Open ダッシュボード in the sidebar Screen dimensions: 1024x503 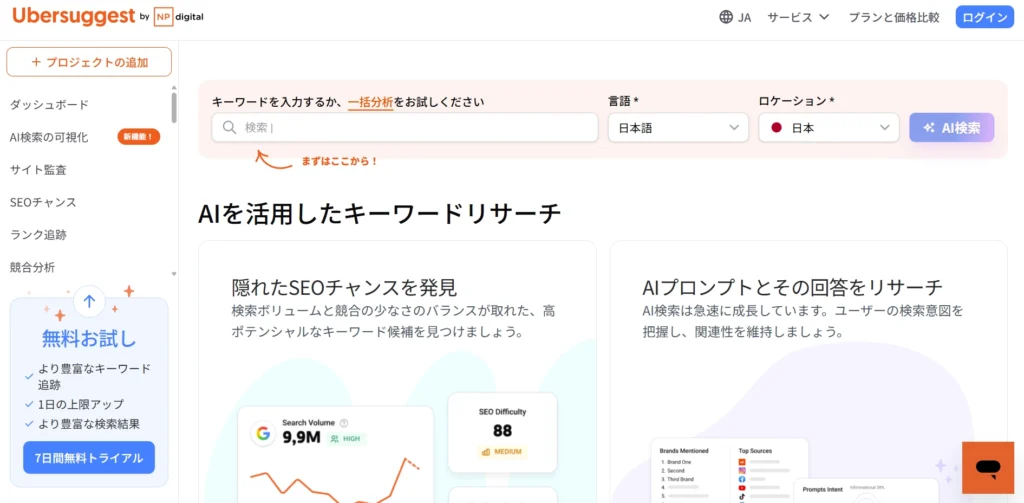point(49,105)
